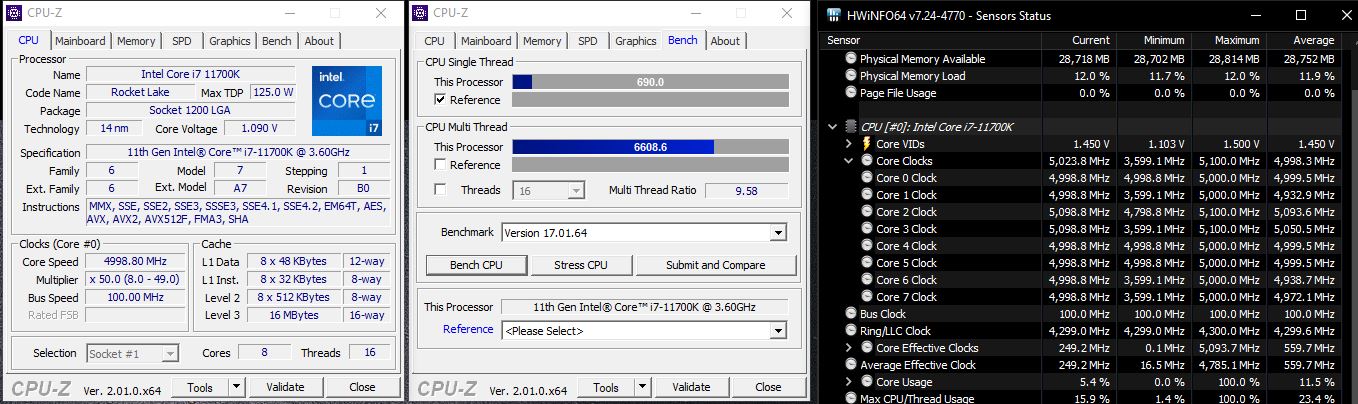Click the Core Speed 4998.80 MHz field
Screen dimensions: 1358x404
pos(136,261)
